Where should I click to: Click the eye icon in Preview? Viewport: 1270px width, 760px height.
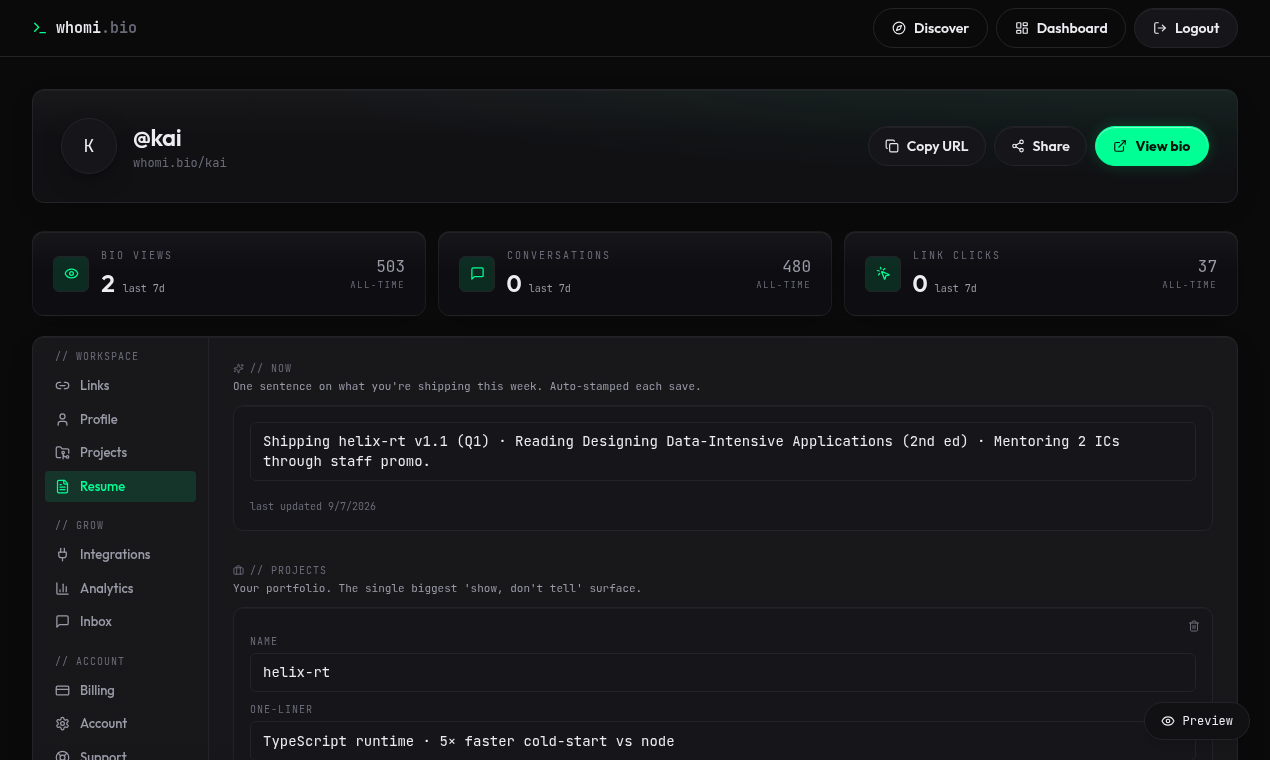coord(1168,721)
